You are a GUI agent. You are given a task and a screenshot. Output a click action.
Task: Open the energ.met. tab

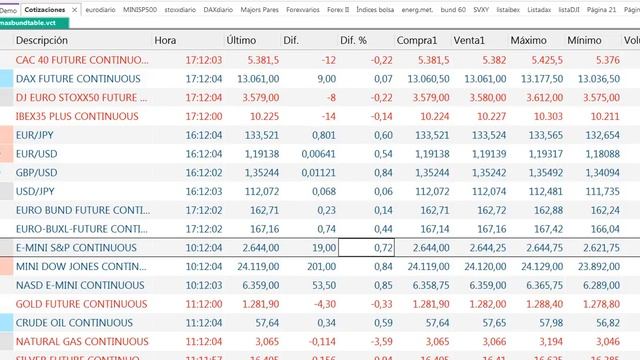point(417,9)
